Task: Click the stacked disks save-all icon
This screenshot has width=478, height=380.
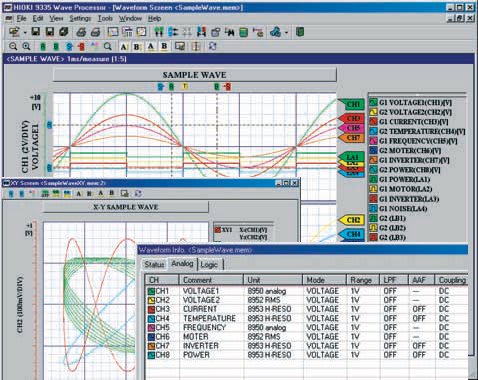Action: (64, 32)
